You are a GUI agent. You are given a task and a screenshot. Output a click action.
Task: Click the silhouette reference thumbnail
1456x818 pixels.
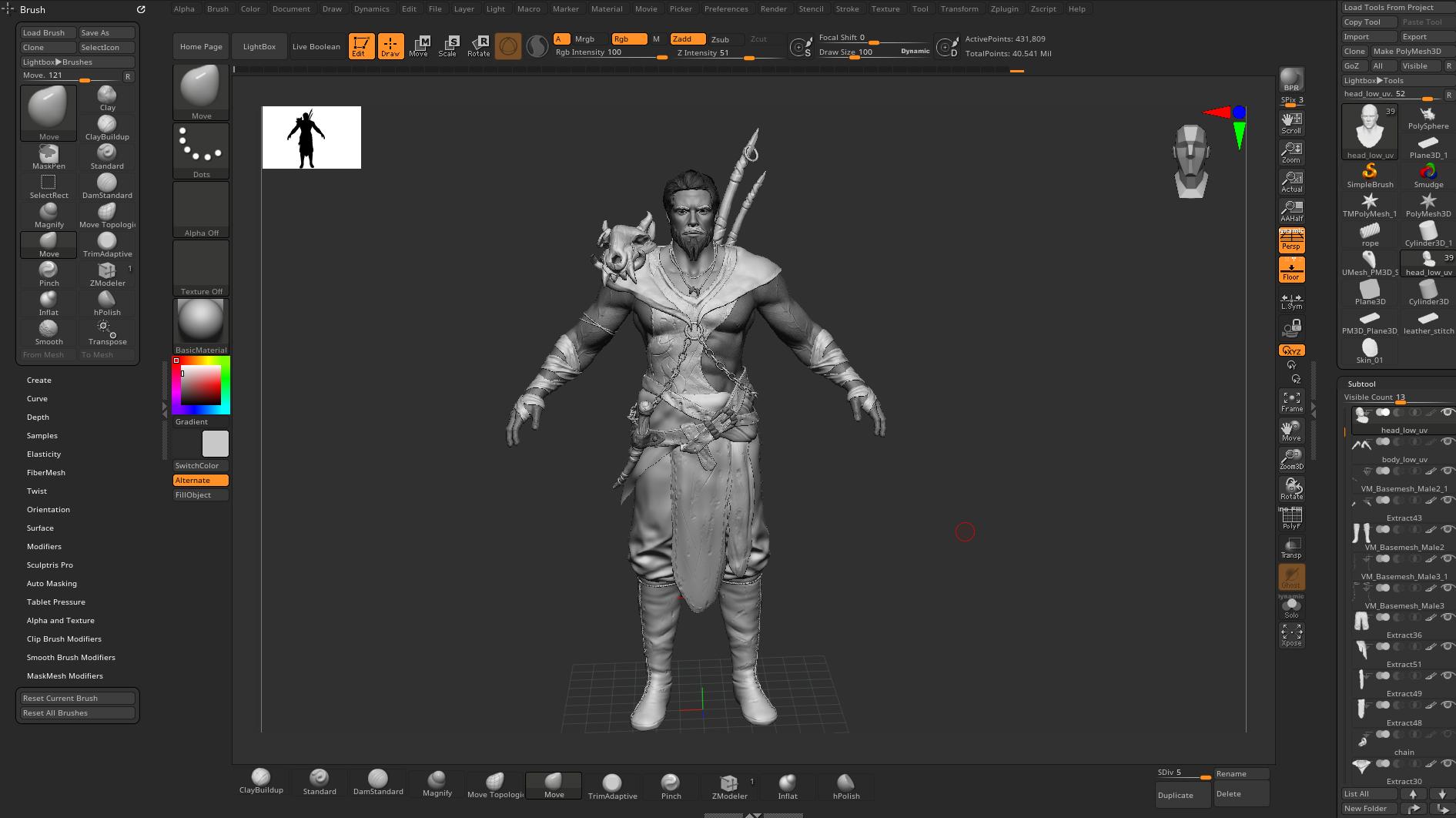click(x=311, y=138)
